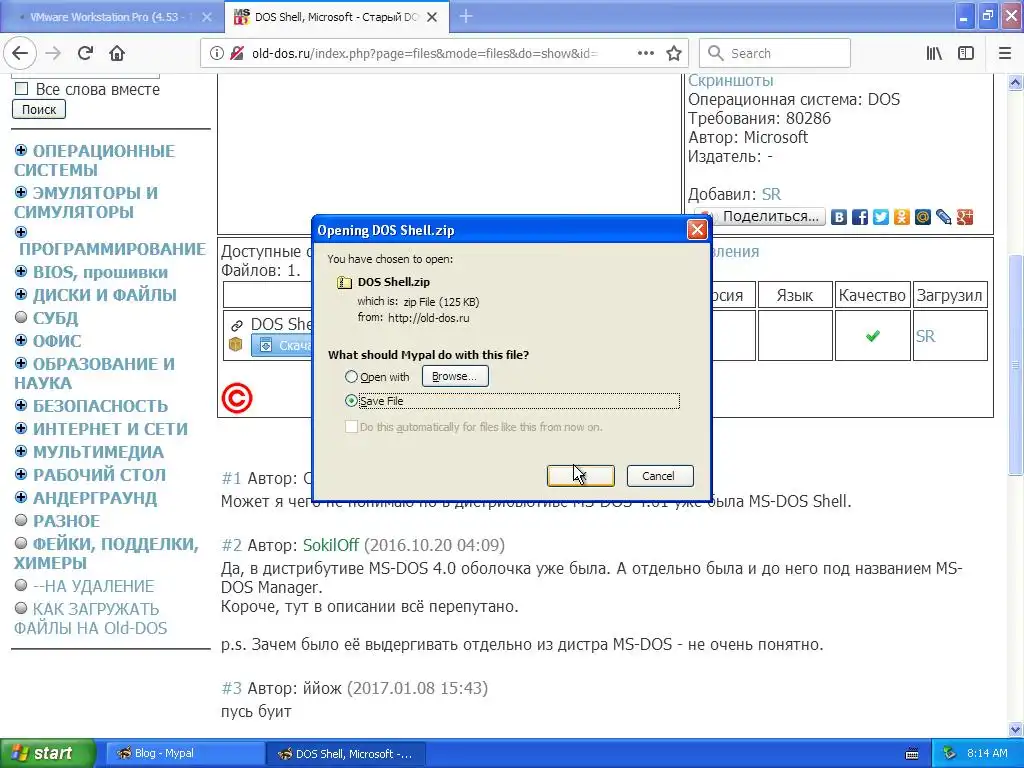Click the red copyright symbol icon
Screen dimensions: 1024x768
(x=236, y=398)
